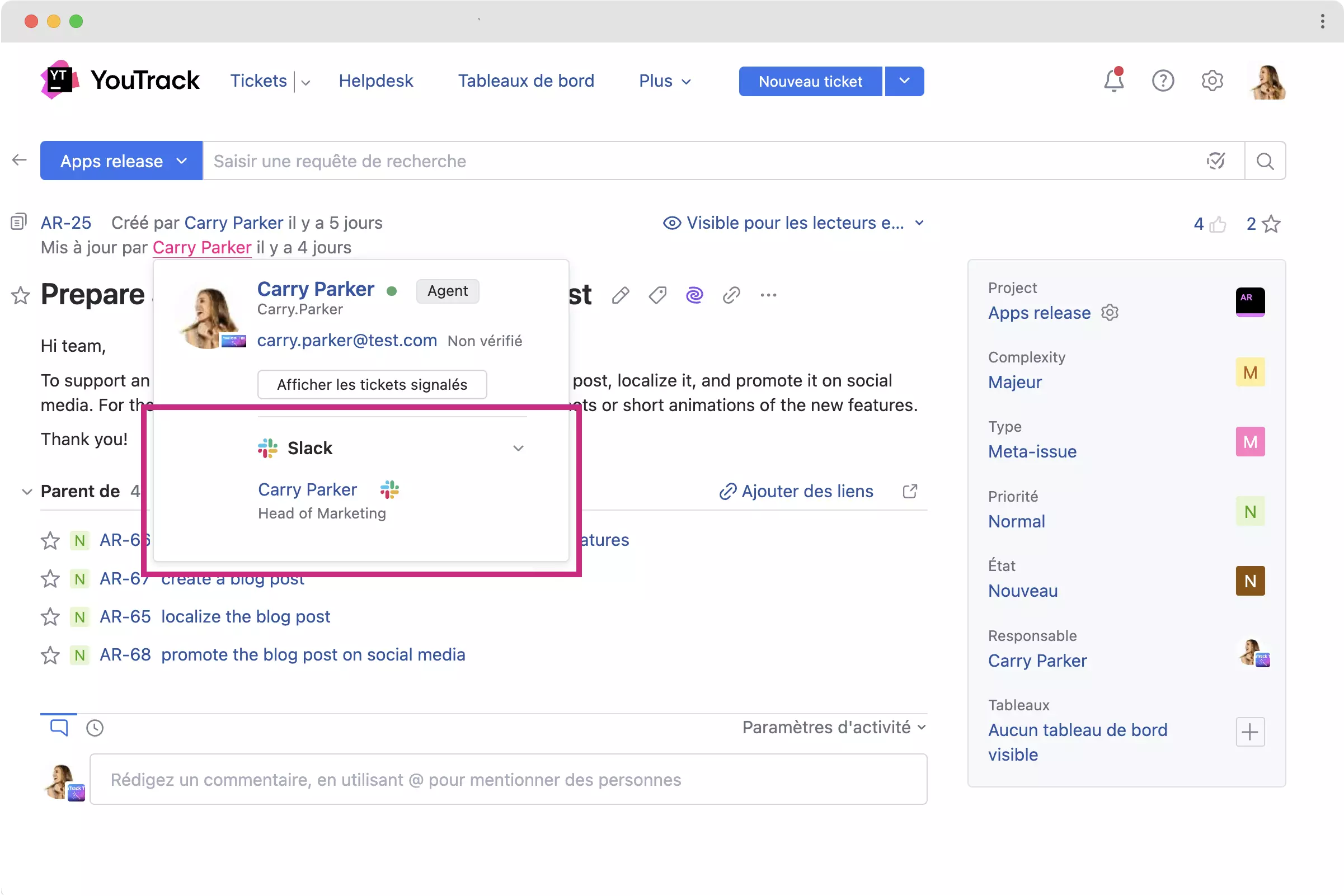Toggle star on ticket AR-65
The height and width of the screenshot is (896, 1344).
click(50, 616)
